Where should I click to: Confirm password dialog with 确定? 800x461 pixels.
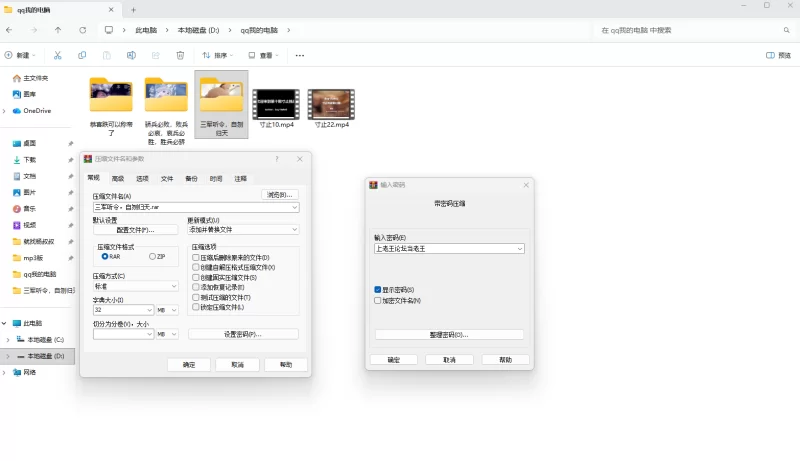(x=394, y=360)
